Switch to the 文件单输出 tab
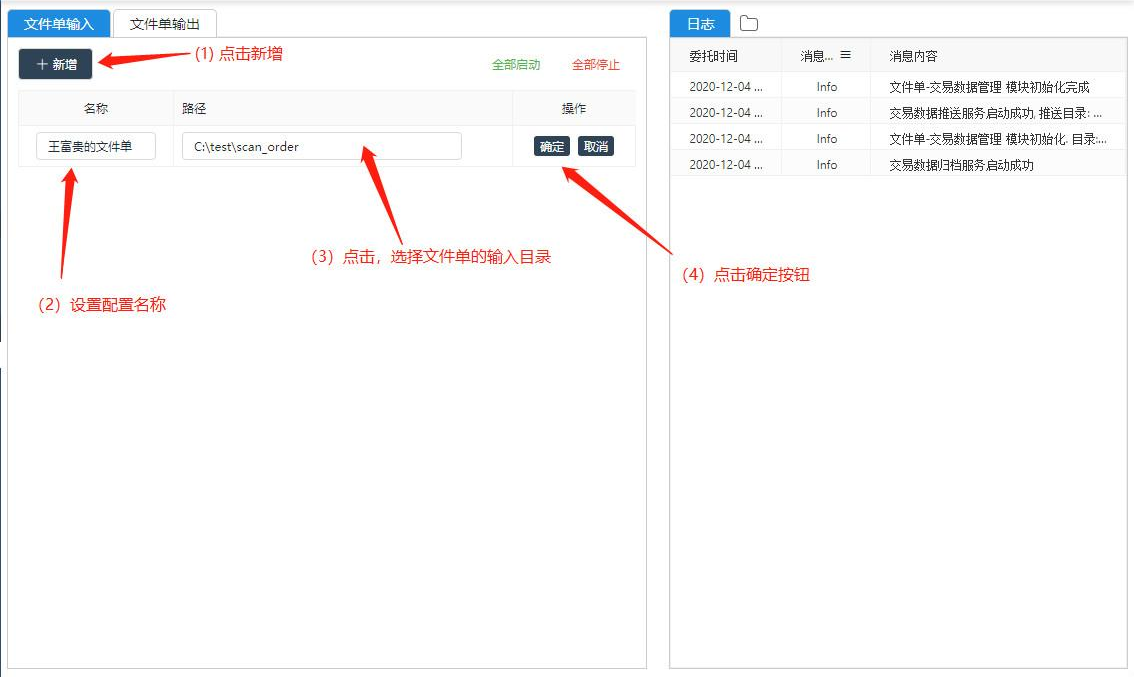The image size is (1134, 677). tap(164, 24)
